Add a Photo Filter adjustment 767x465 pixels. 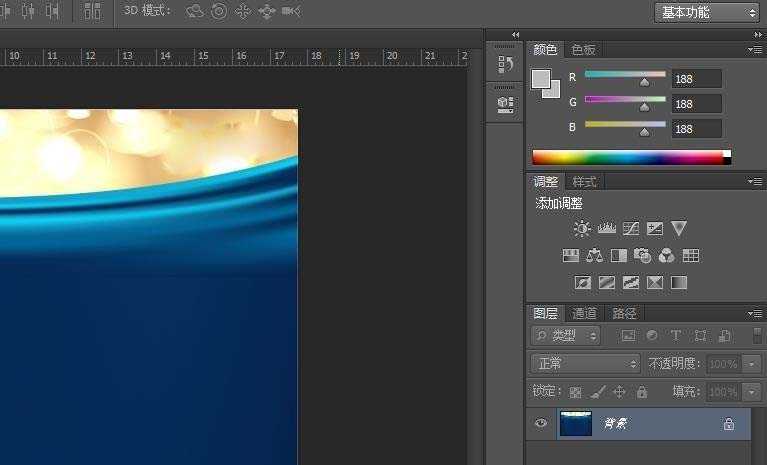pos(643,256)
